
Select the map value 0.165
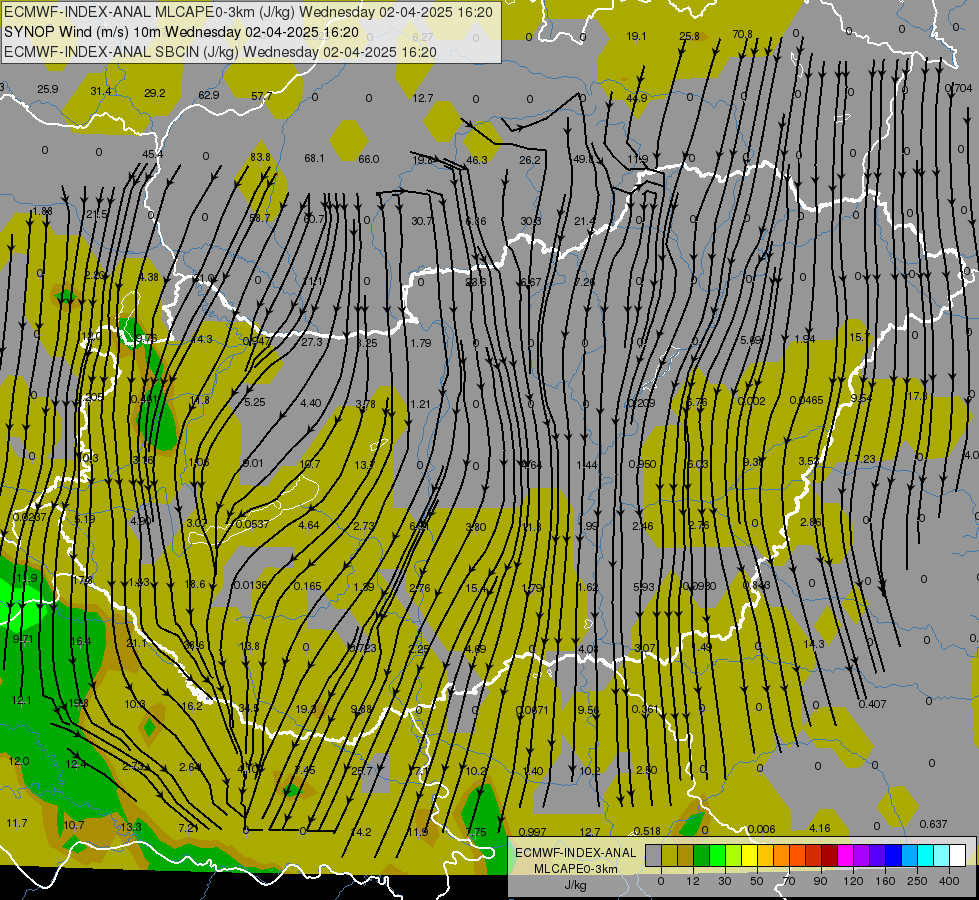(307, 586)
